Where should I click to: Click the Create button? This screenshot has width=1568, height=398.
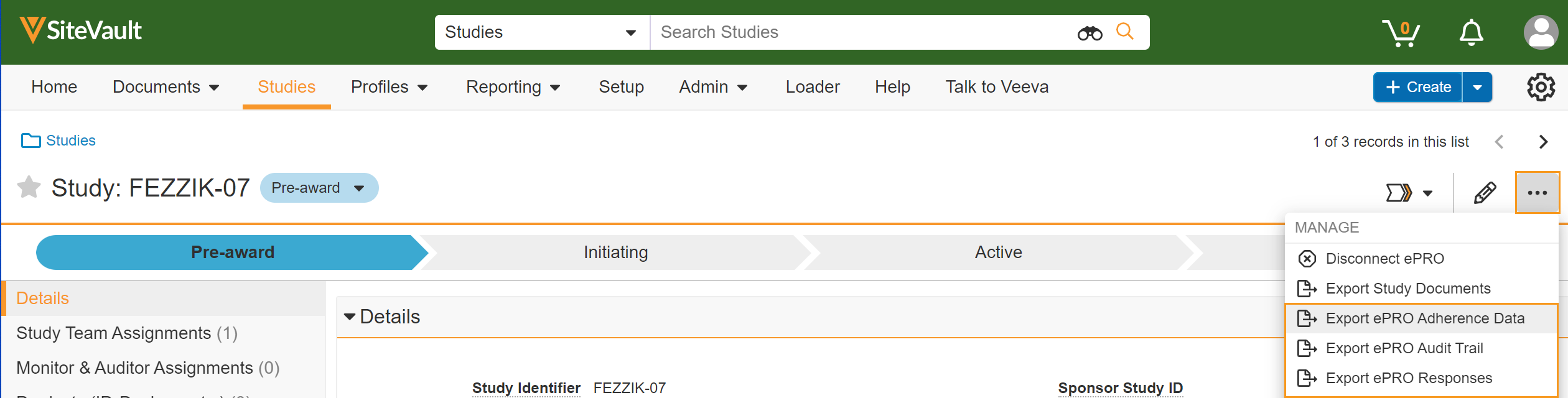click(x=1417, y=88)
